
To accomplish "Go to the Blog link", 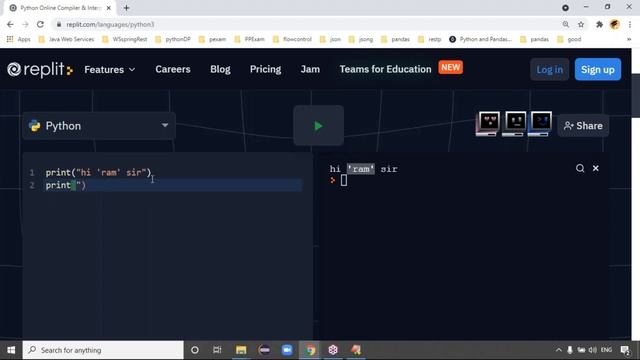I will point(220,69).
